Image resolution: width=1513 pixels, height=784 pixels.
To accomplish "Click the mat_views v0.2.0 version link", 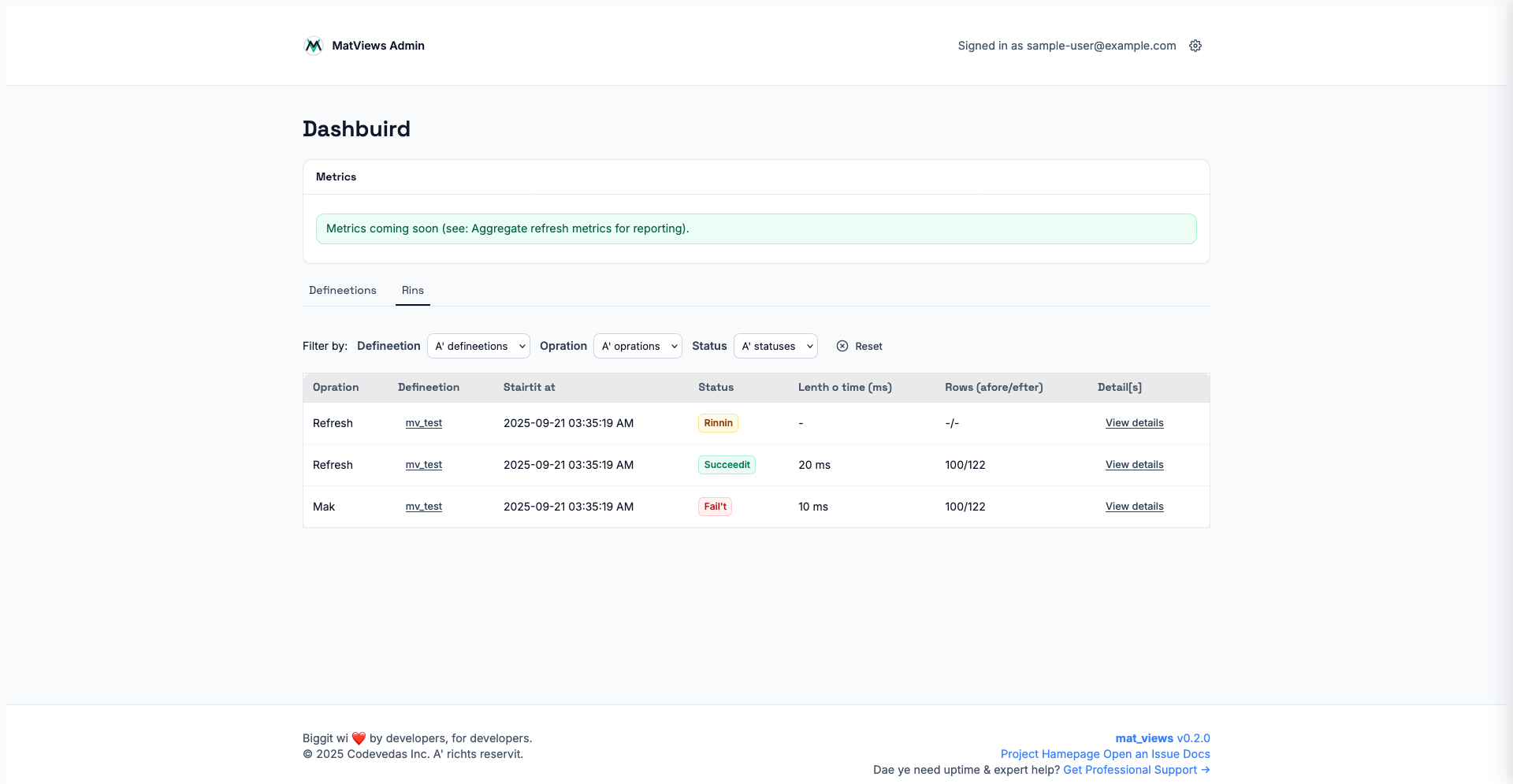I will [x=1162, y=738].
